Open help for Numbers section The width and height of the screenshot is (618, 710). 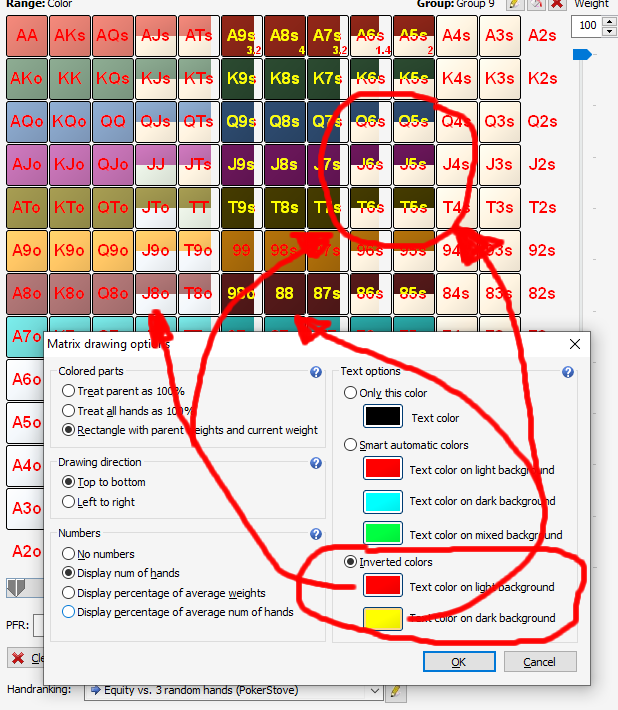click(316, 534)
